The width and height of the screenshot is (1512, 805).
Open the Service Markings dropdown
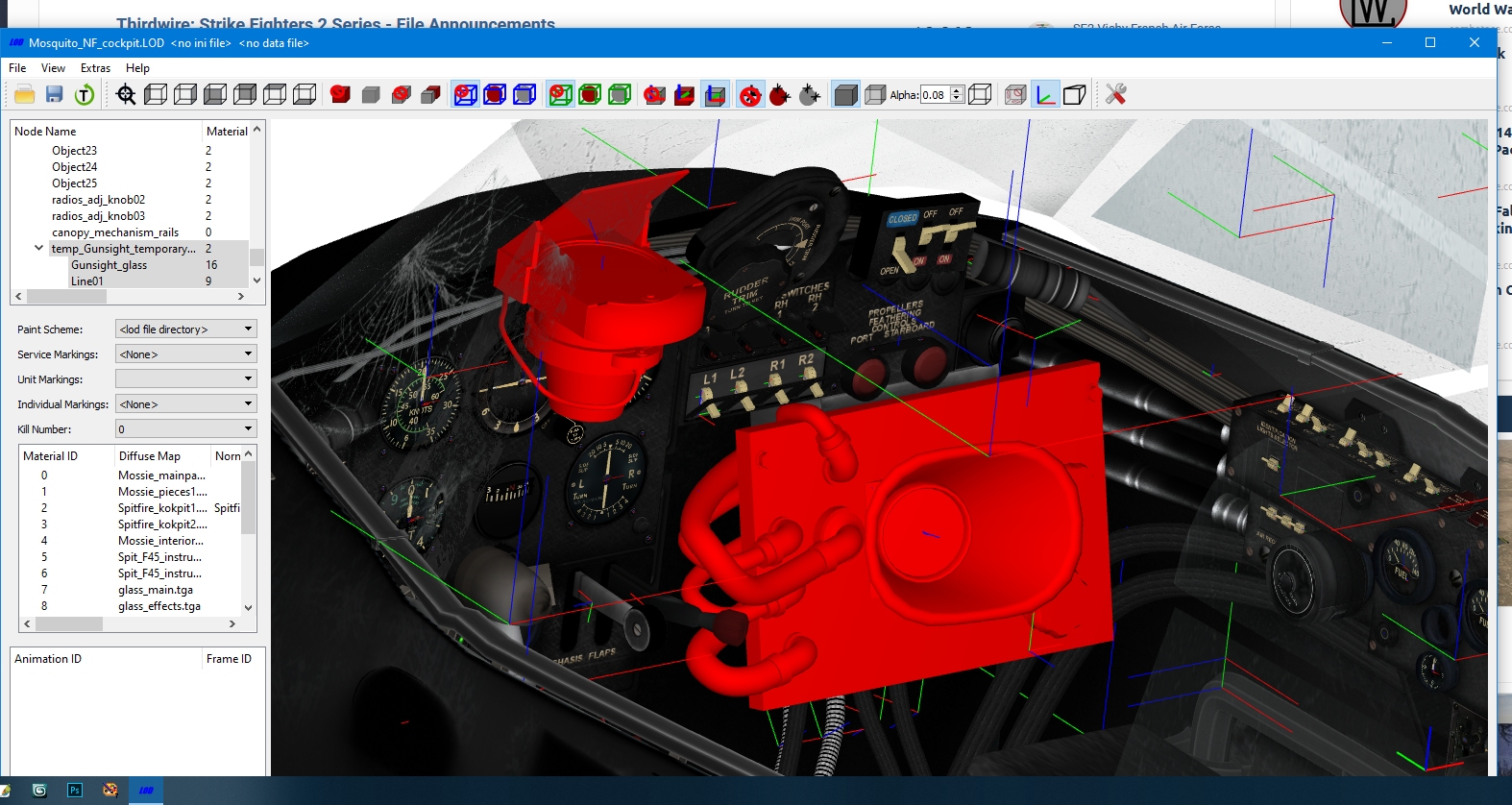pos(185,354)
